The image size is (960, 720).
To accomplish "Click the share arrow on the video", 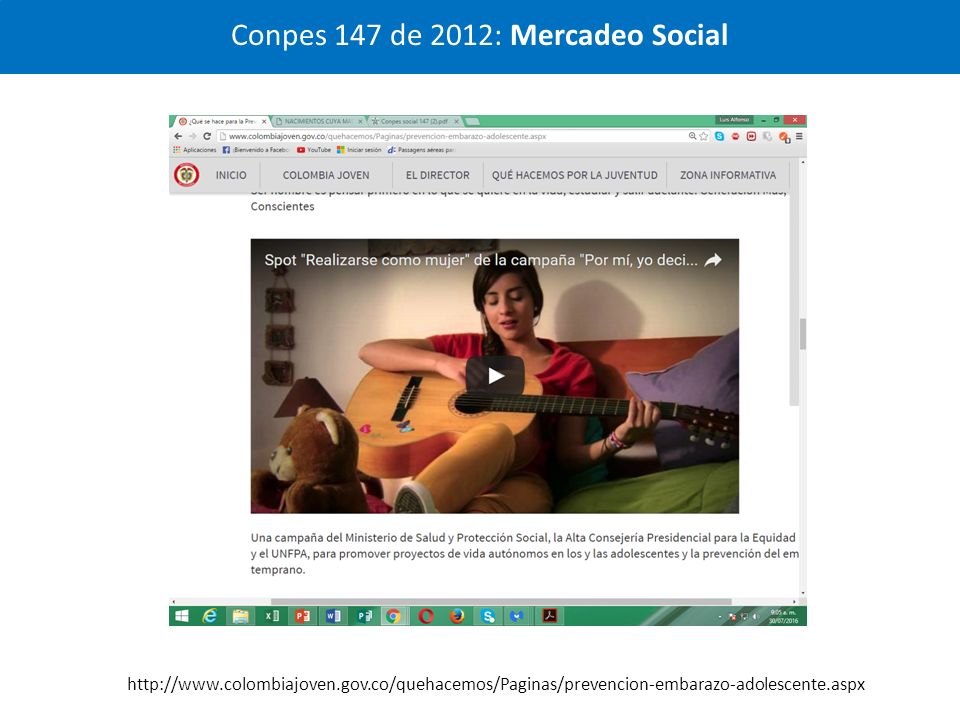I will (713, 260).
